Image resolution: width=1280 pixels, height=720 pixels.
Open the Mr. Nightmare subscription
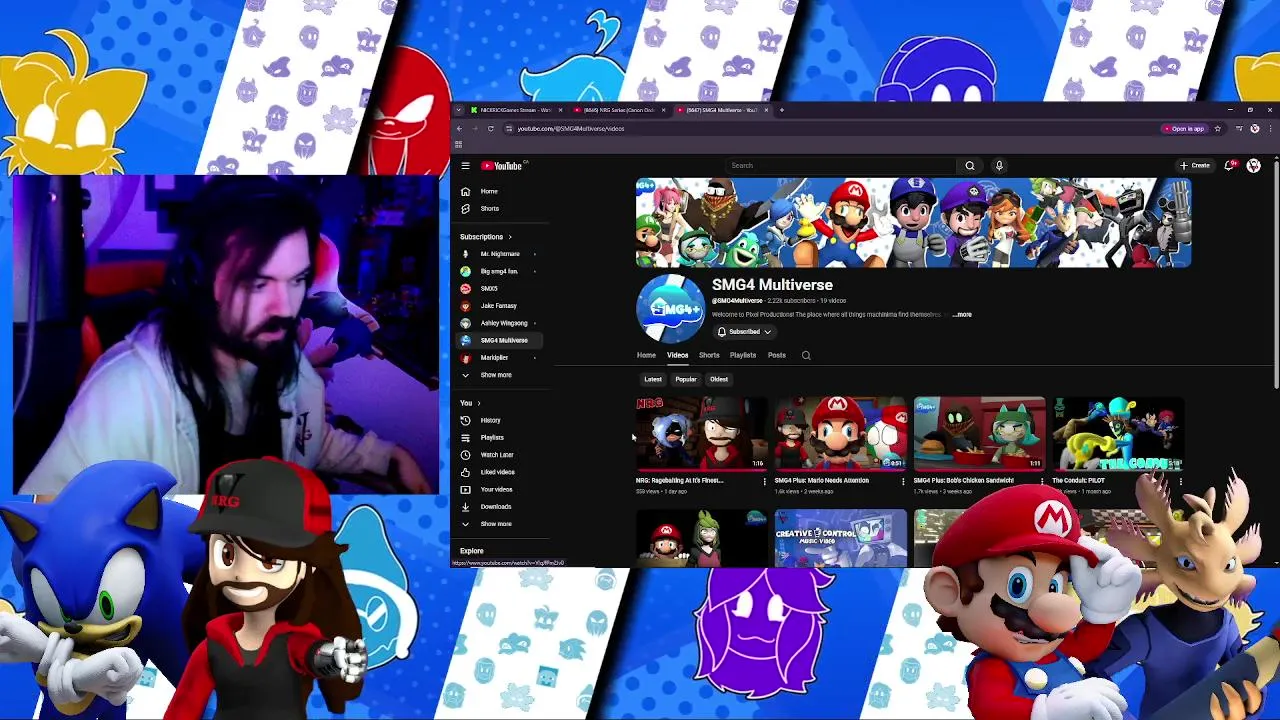tap(500, 254)
